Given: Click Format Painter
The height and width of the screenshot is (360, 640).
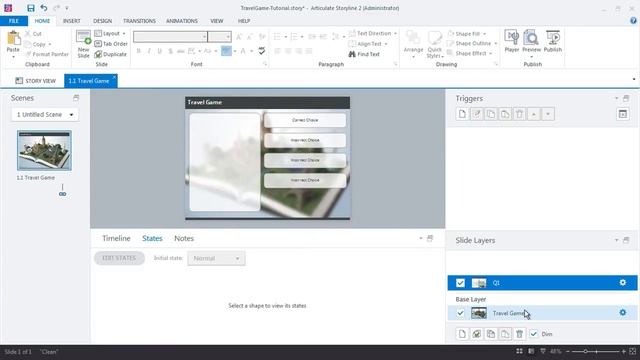Looking at the screenshot, I should [x=47, y=54].
